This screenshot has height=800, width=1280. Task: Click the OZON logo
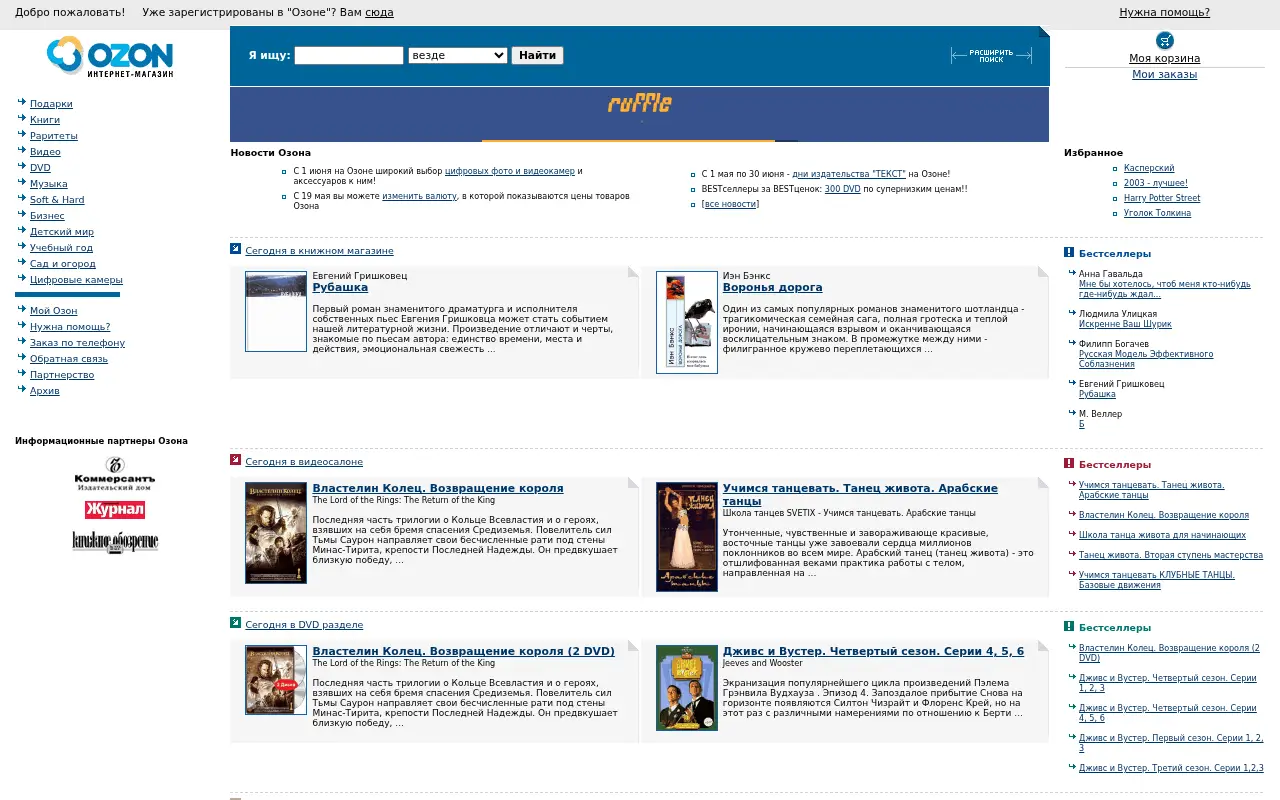110,57
